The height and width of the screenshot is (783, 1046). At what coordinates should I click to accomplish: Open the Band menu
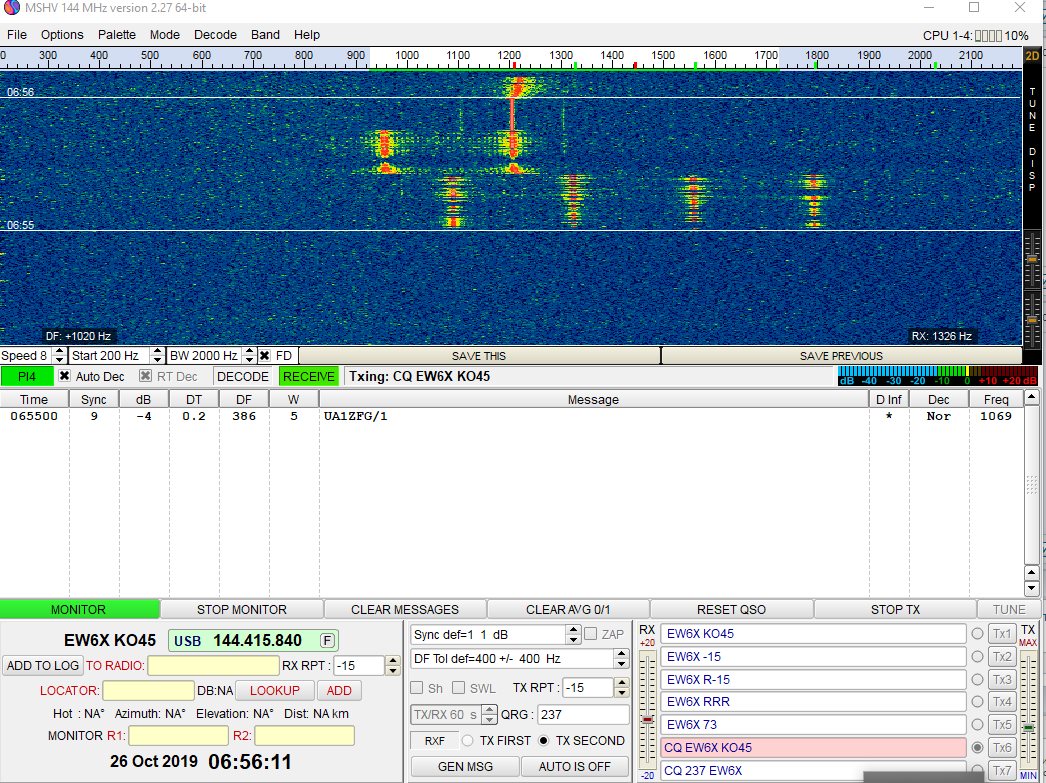tap(265, 34)
